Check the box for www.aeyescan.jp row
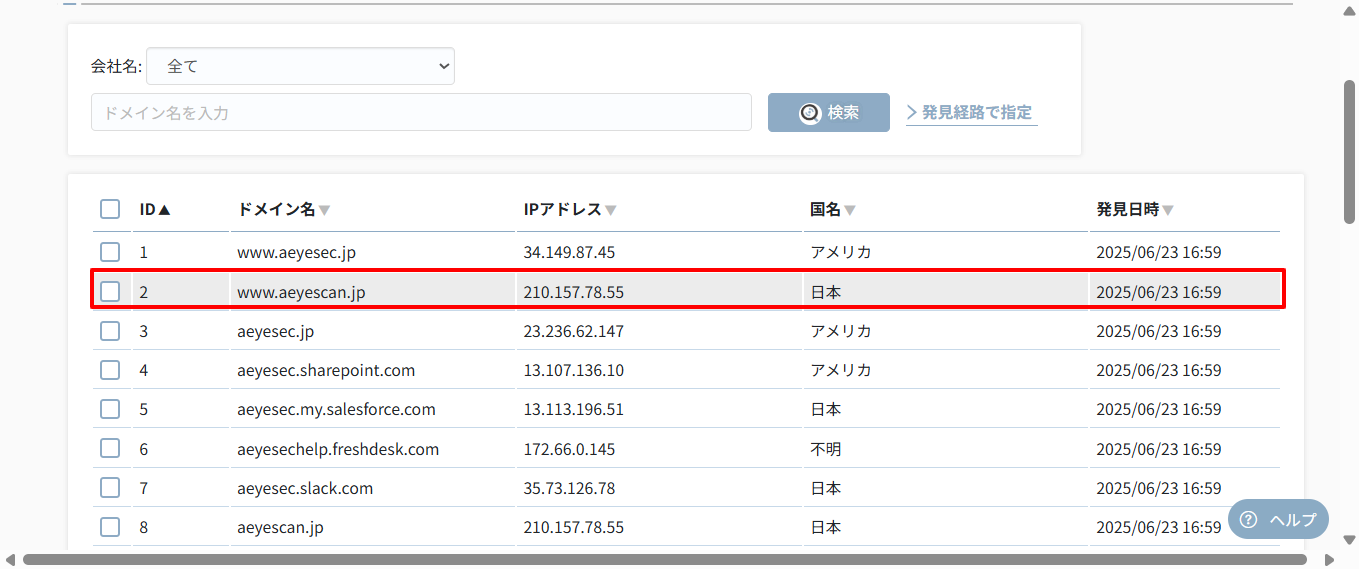The width and height of the screenshot is (1359, 569). pyautogui.click(x=110, y=292)
